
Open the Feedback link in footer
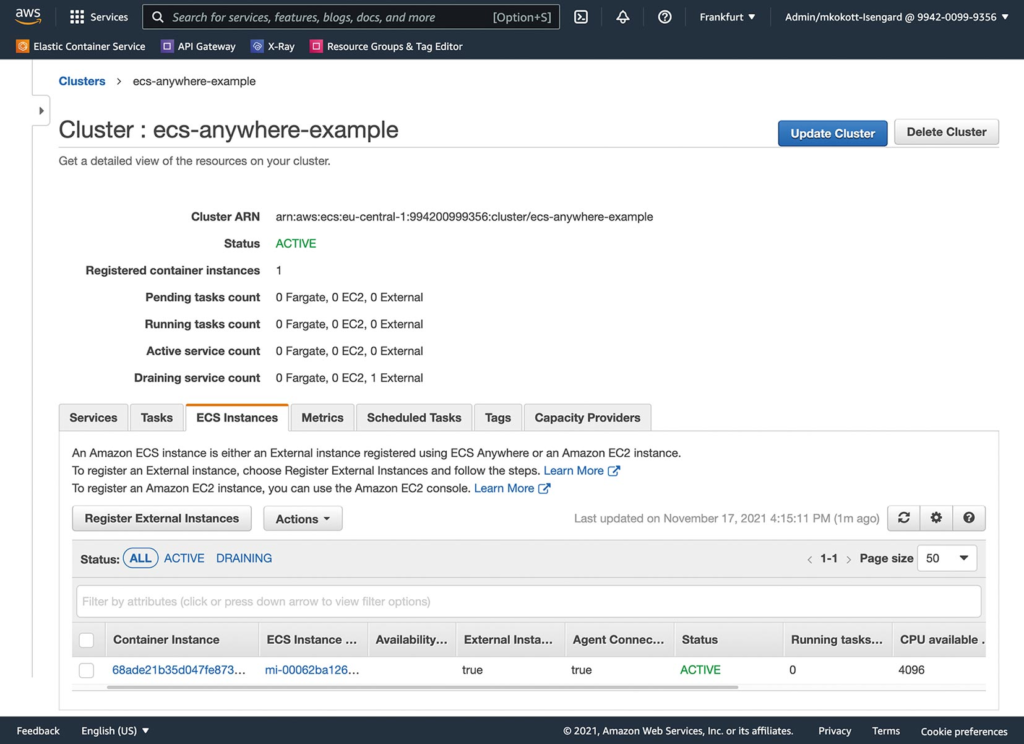pos(38,731)
